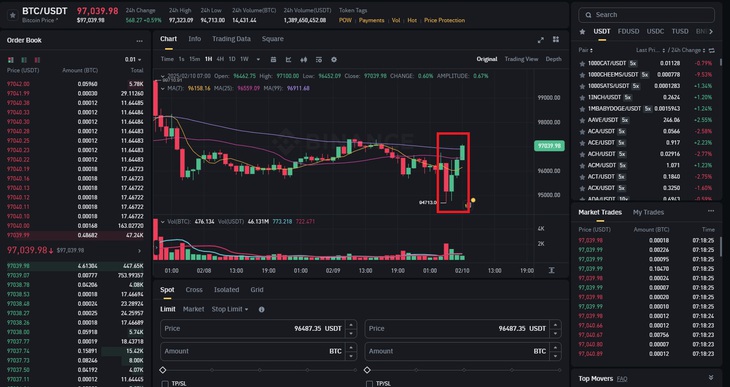Show both bids and asks order book view
The width and height of the screenshot is (730, 387).
(x=11, y=60)
